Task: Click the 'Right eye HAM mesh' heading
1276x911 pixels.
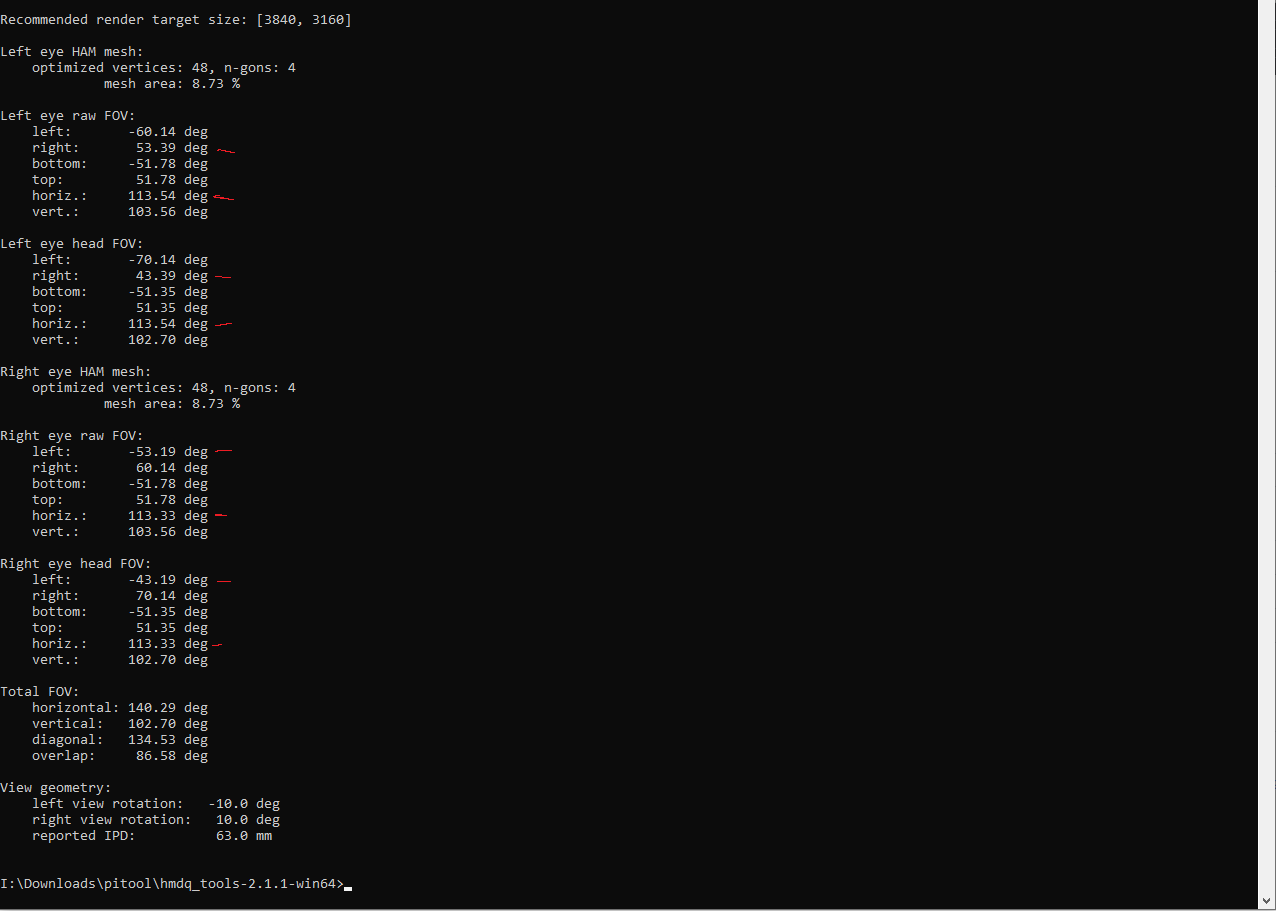Action: pyautogui.click(x=76, y=372)
